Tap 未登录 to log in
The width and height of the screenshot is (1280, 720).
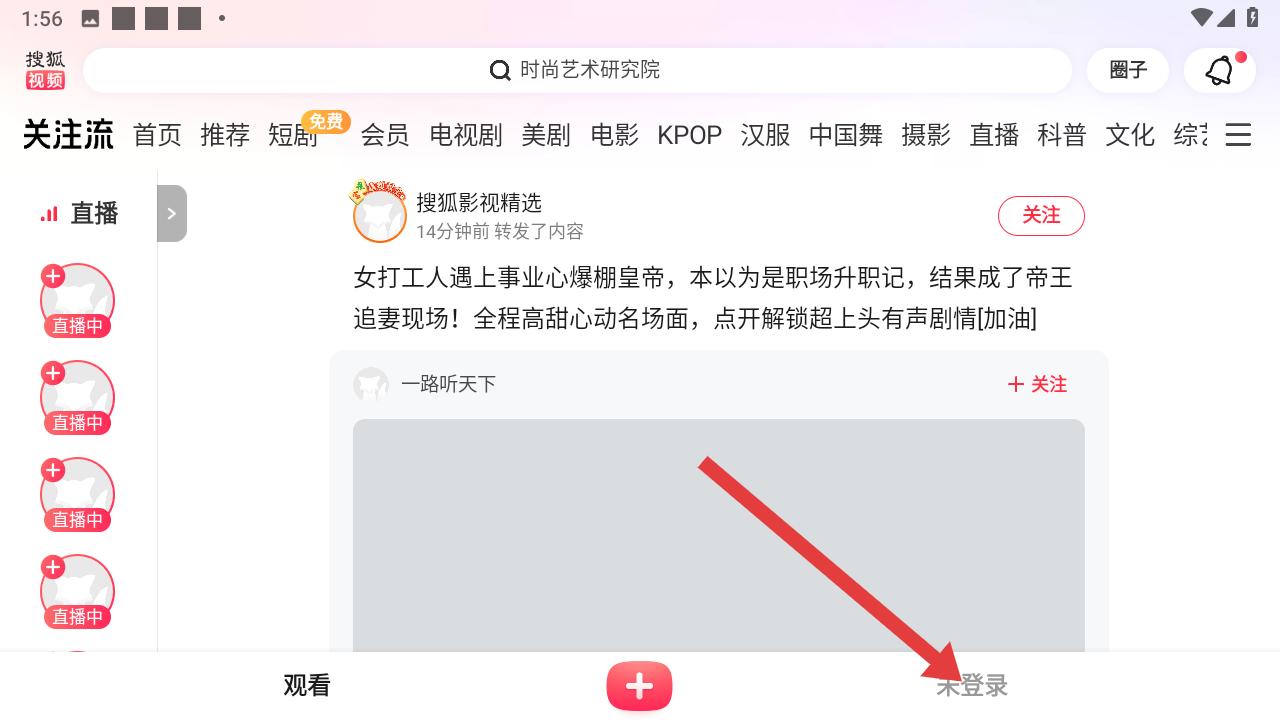[972, 686]
